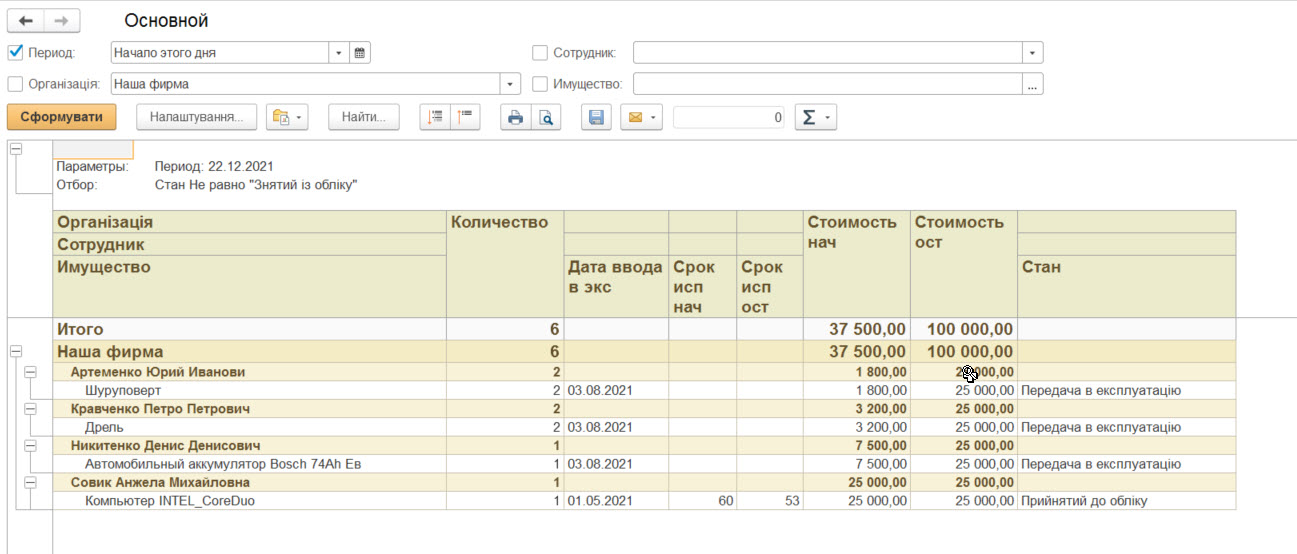Viewport: 1297px width, 554px height.
Task: Open Налаштування settings
Action: pyautogui.click(x=196, y=118)
